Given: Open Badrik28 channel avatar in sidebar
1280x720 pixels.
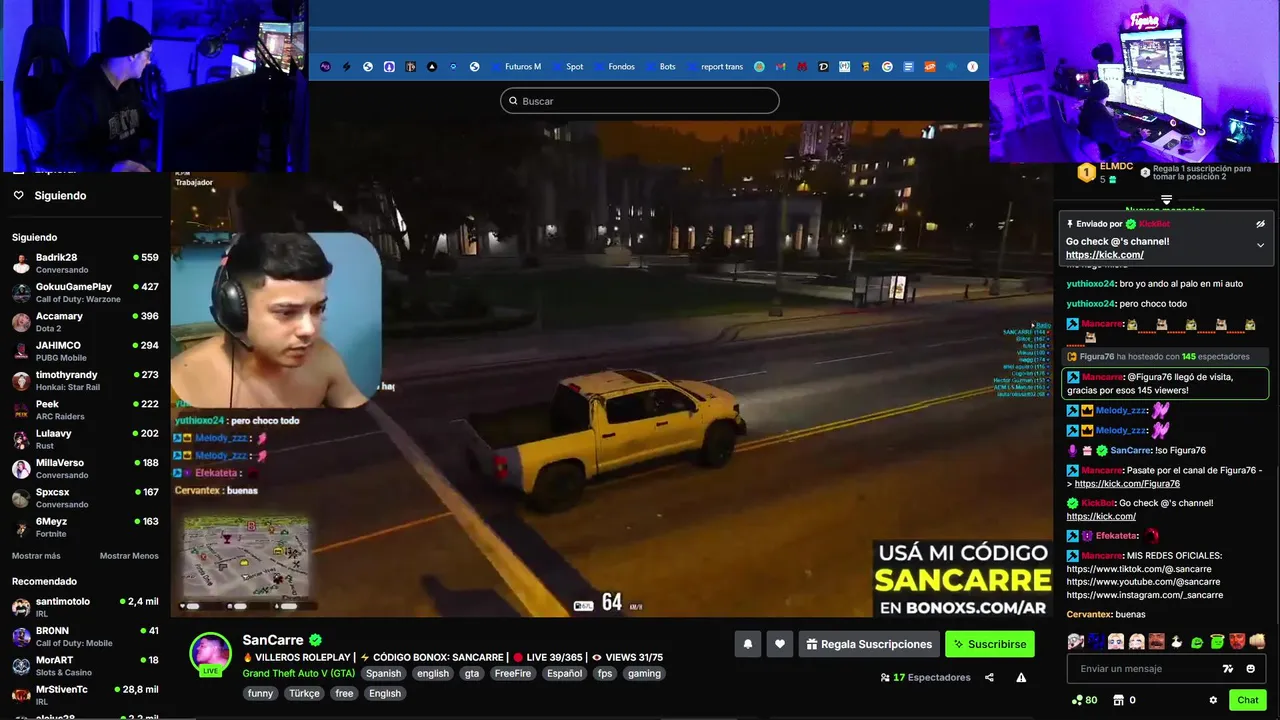Looking at the screenshot, I should coord(21,264).
